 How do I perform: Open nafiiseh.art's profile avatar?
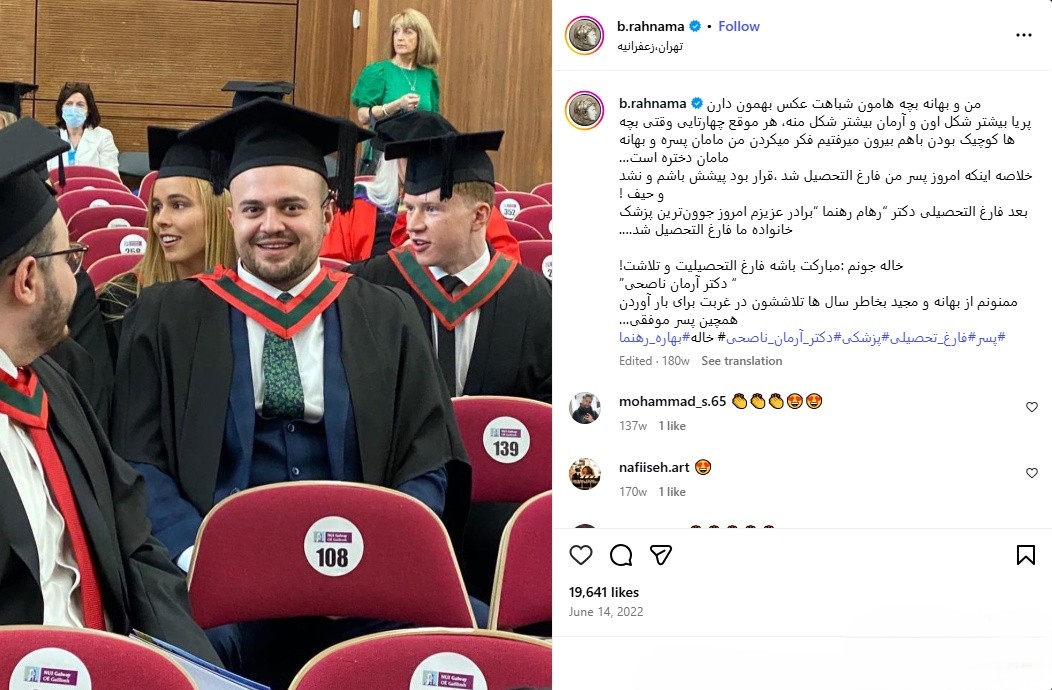point(585,474)
